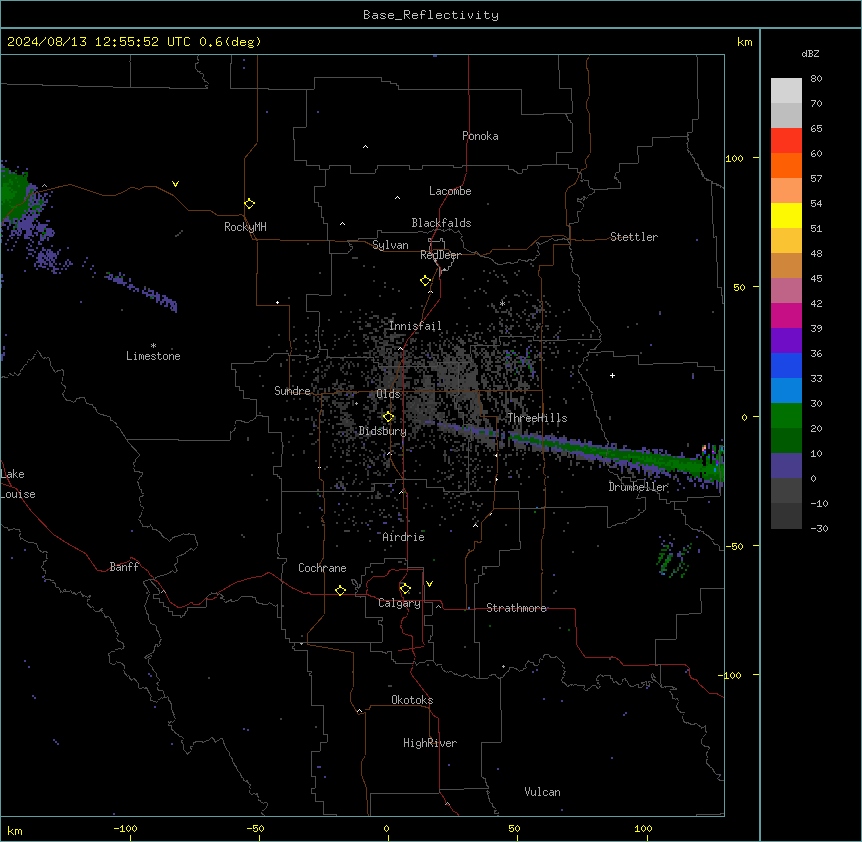This screenshot has width=862, height=842.
Task: Click the yellow diamond marker above Didsbury
Action: click(x=389, y=417)
